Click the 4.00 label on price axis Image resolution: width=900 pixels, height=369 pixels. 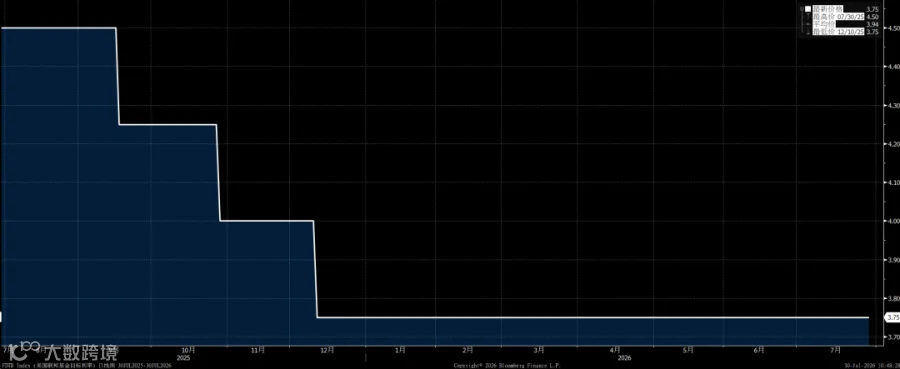pos(893,221)
